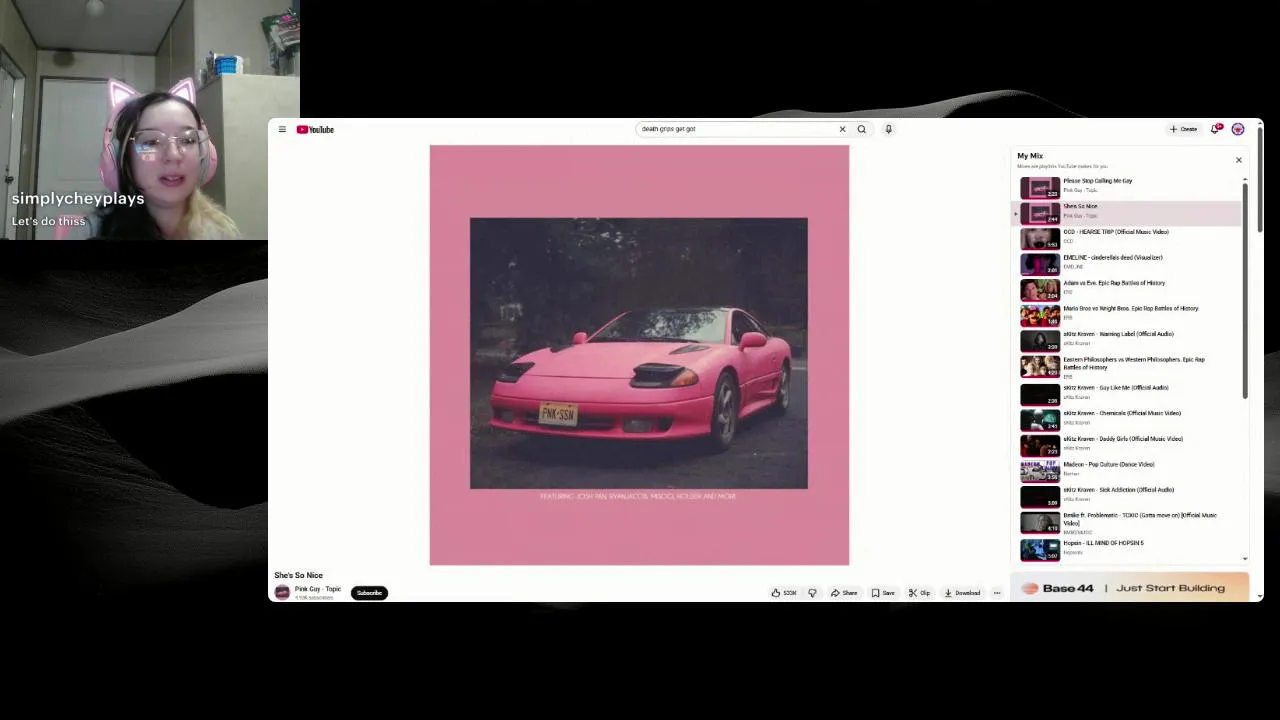Play 'Madeon - Pop Culture (Dance Video)'

1128,470
